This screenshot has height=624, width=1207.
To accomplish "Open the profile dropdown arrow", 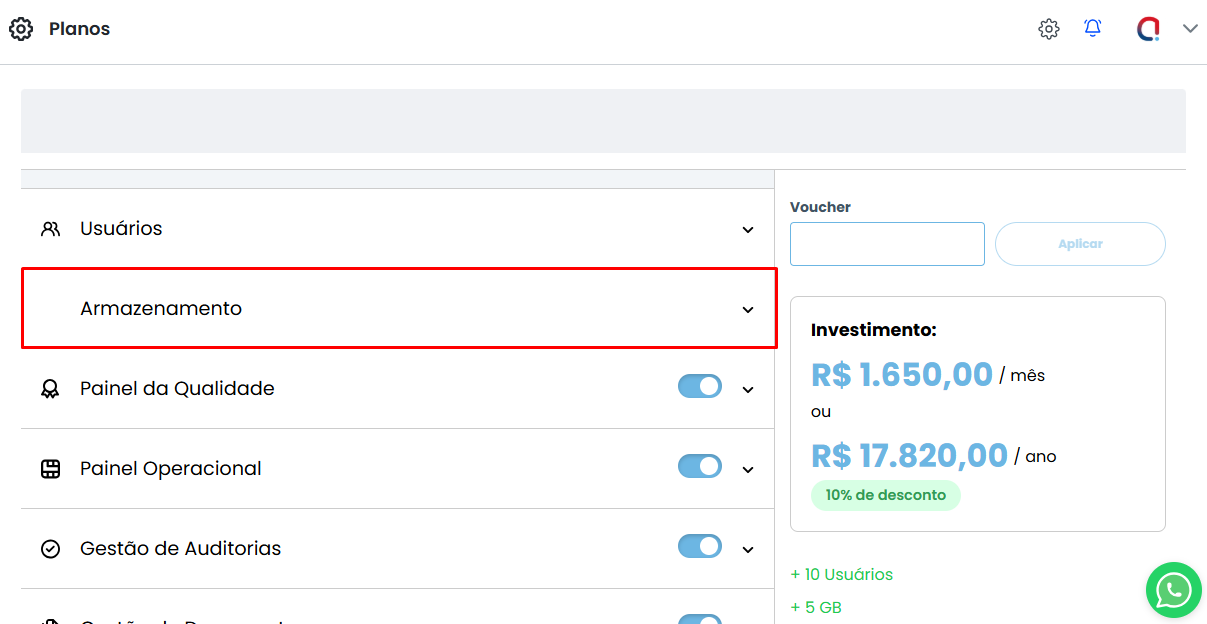I will pos(1190,29).
